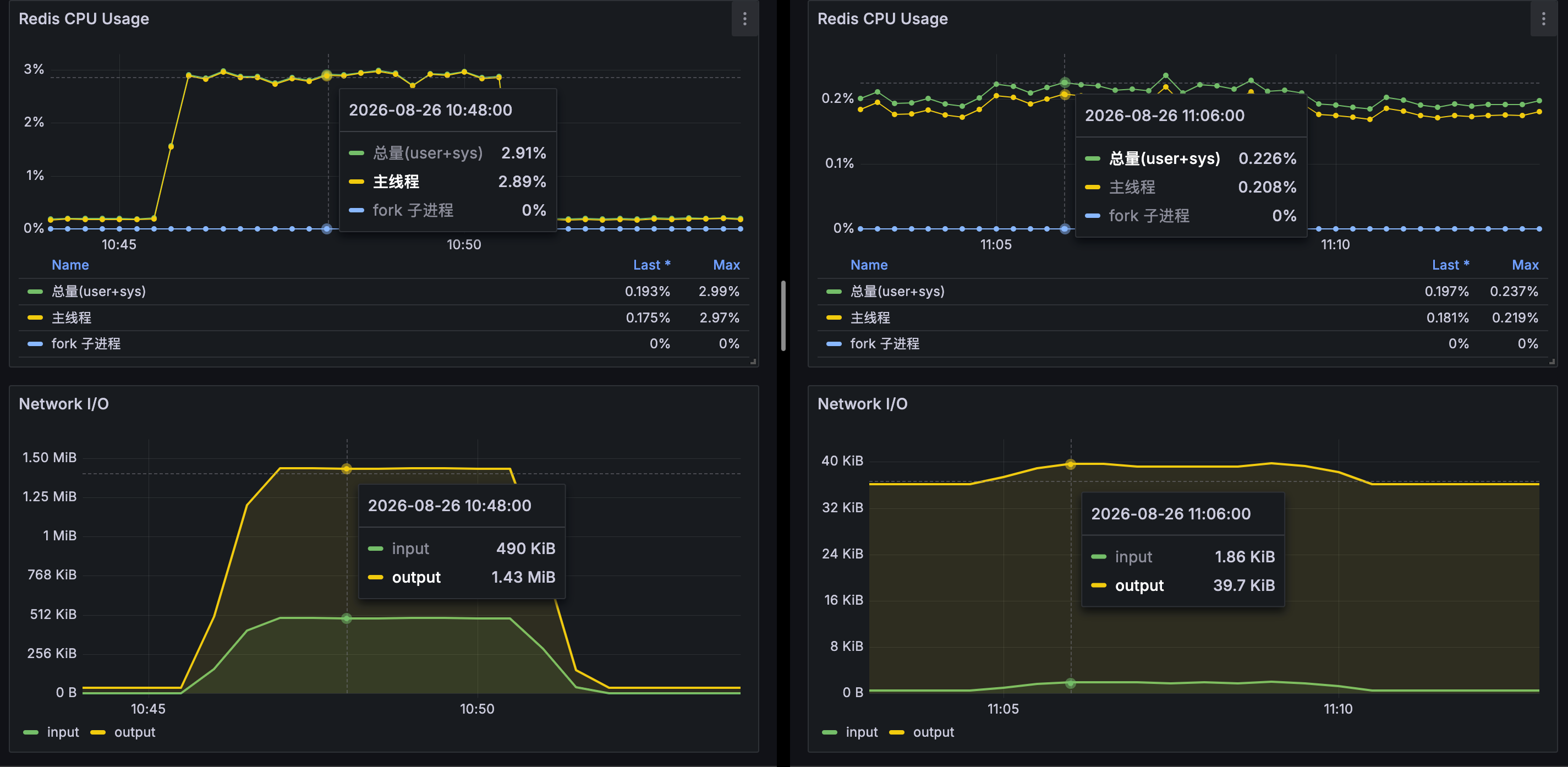The image size is (1568, 767).
Task: Click the left Network I/O panel title
Action: (x=64, y=404)
